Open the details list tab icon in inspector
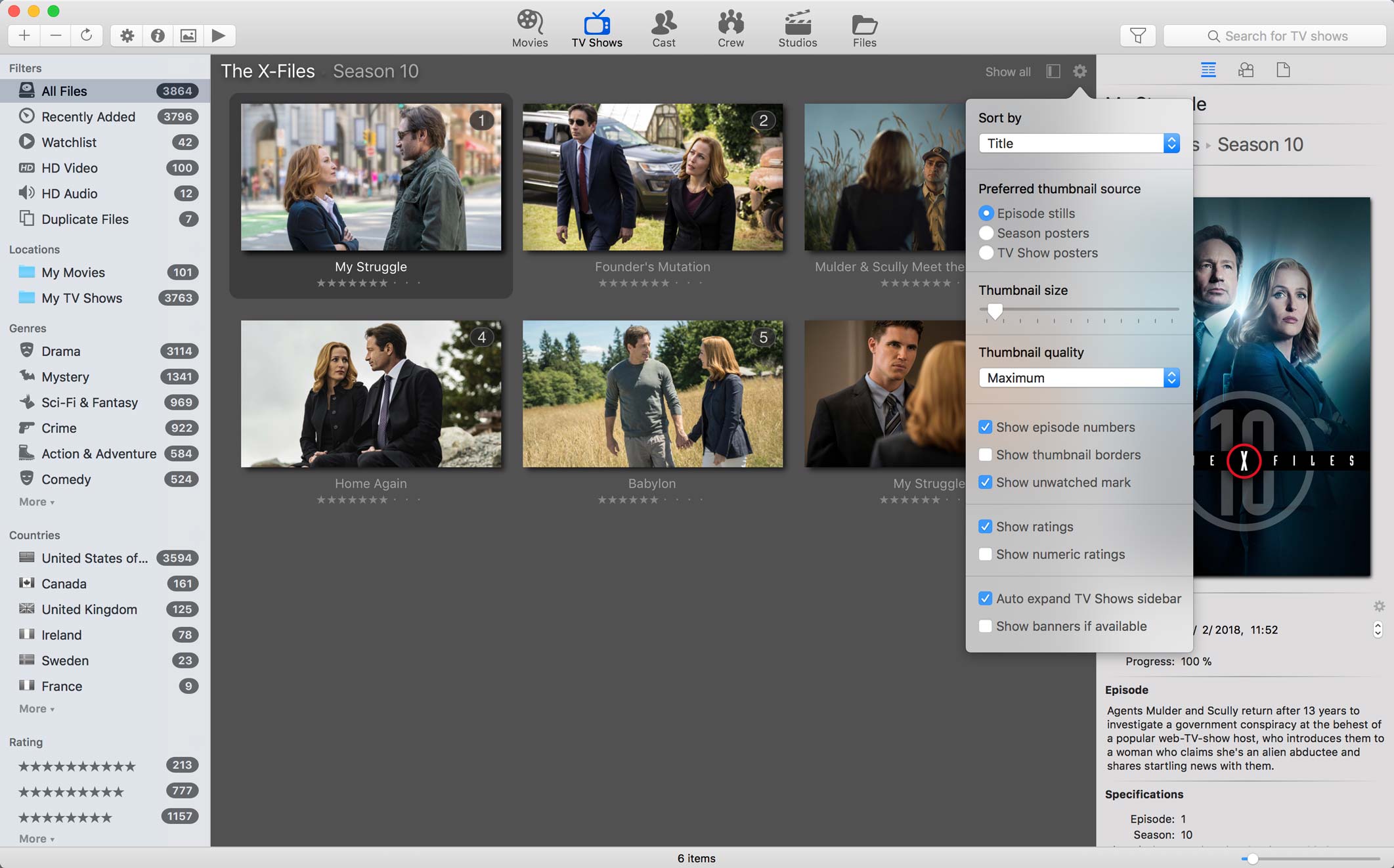Viewport: 1394px width, 868px height. tap(1208, 70)
